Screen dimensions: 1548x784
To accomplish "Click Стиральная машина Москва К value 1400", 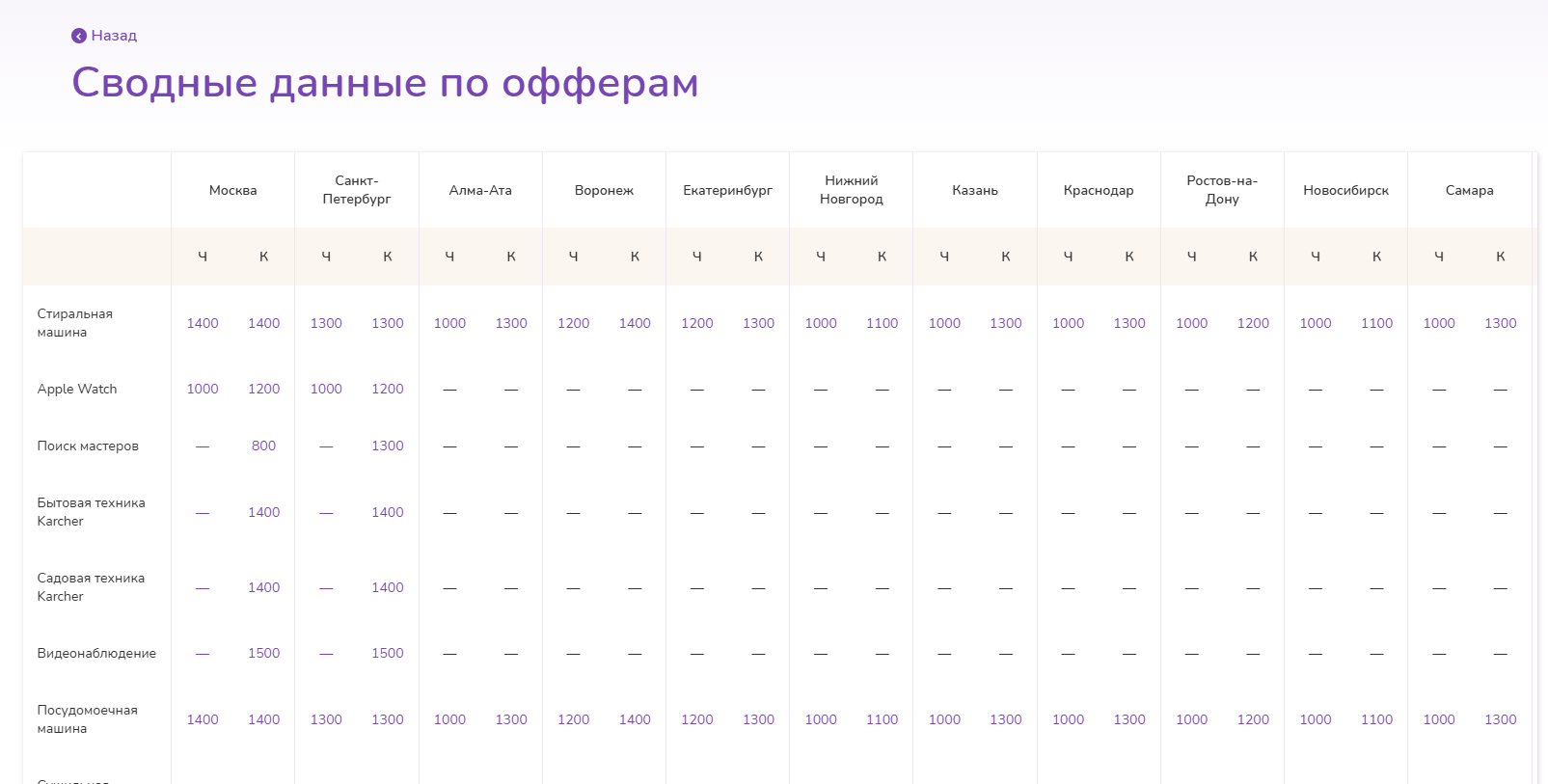I will tap(264, 323).
